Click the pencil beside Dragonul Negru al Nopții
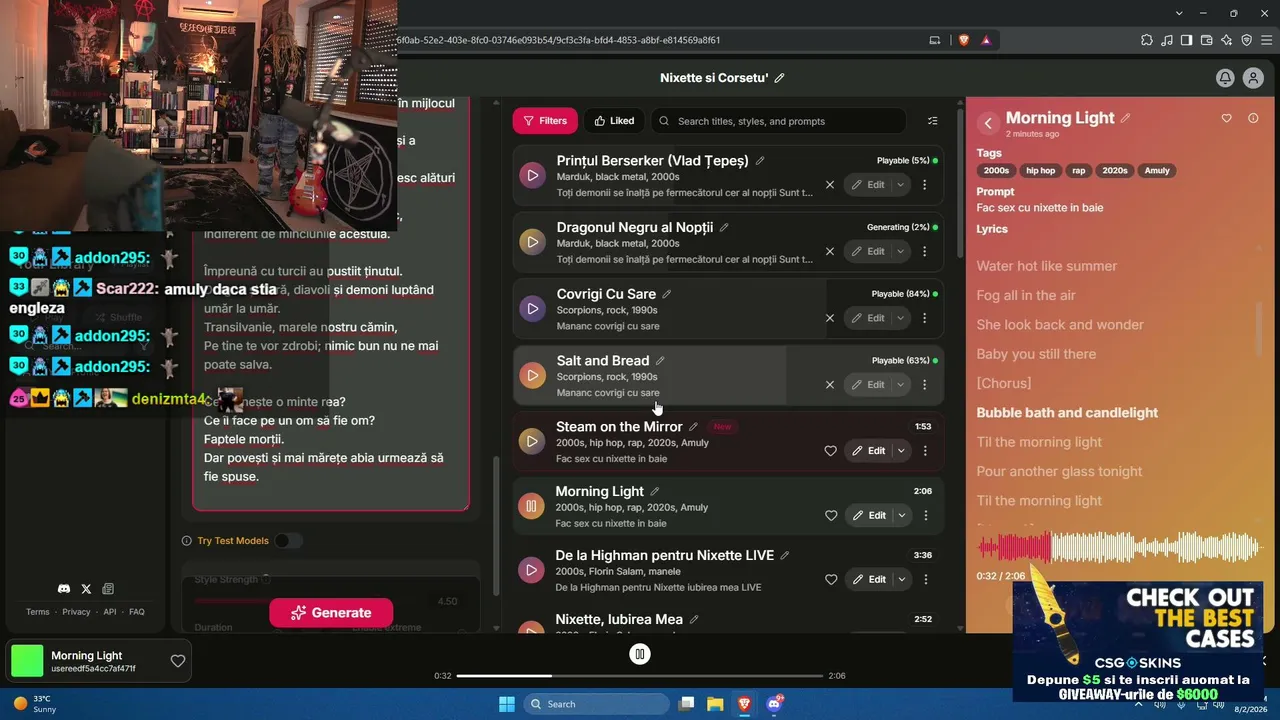Image resolution: width=1280 pixels, height=720 pixels. coord(724,228)
